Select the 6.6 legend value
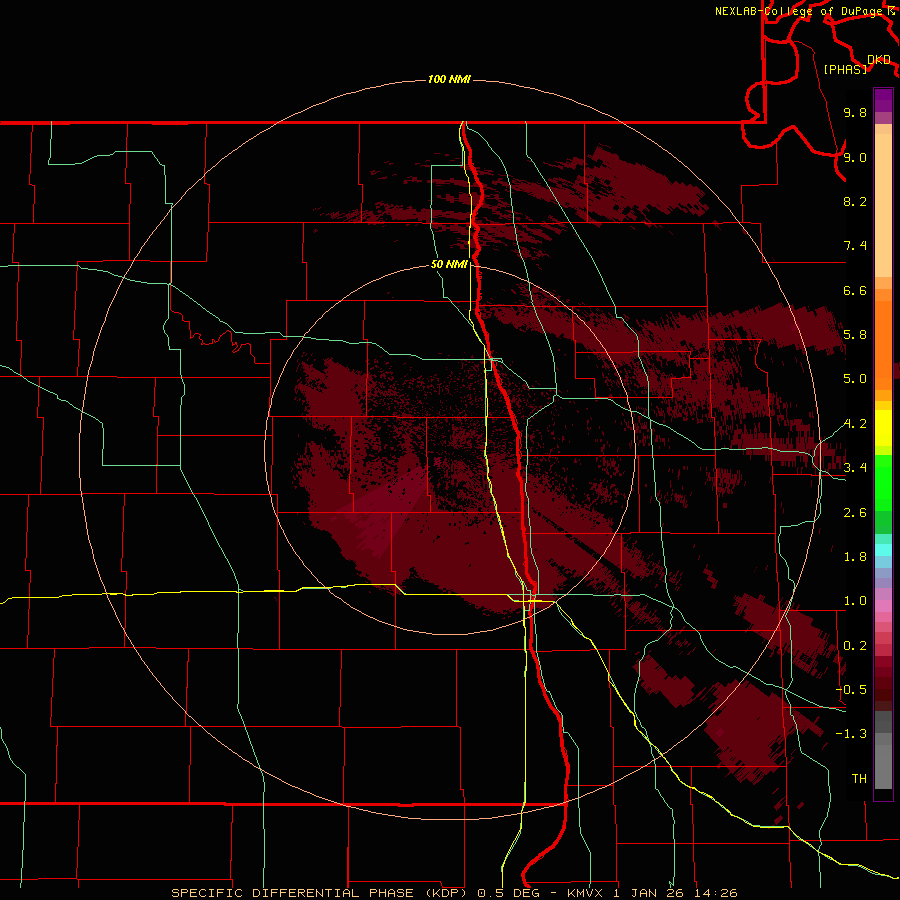The height and width of the screenshot is (900, 900). click(x=855, y=290)
